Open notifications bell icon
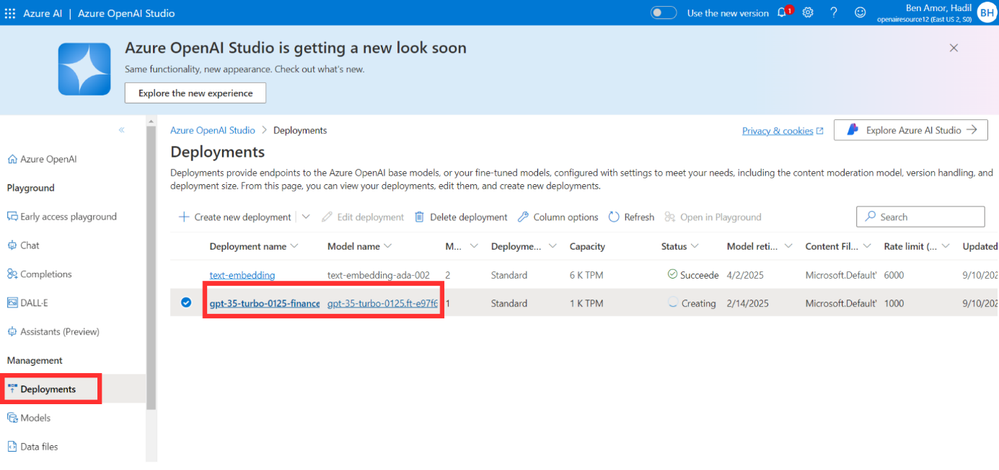This screenshot has height=470, width=999. point(782,13)
